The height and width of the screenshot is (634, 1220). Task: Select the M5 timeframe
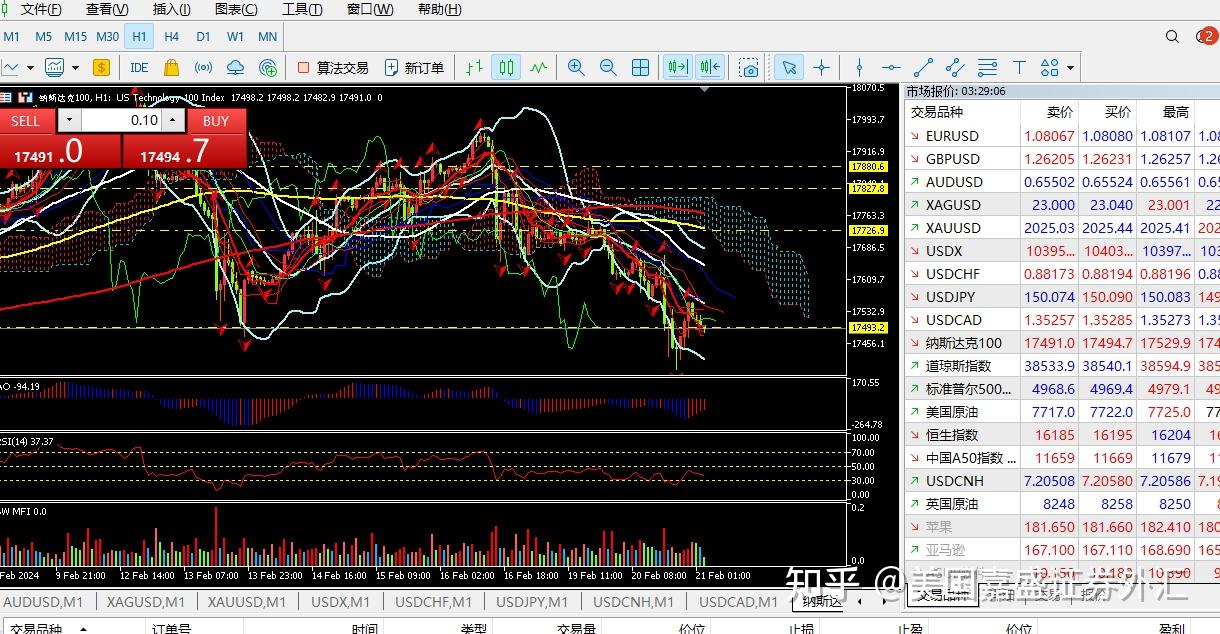tap(43, 37)
